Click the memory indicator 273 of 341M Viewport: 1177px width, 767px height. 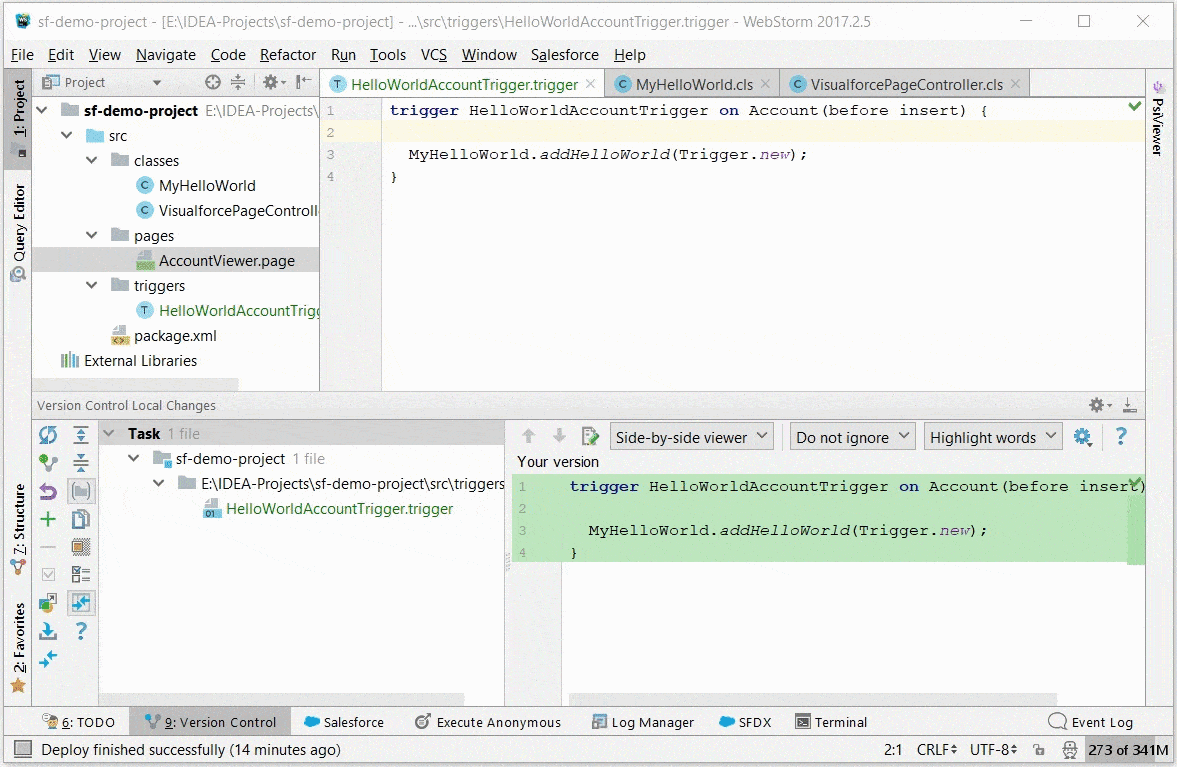[1127, 750]
